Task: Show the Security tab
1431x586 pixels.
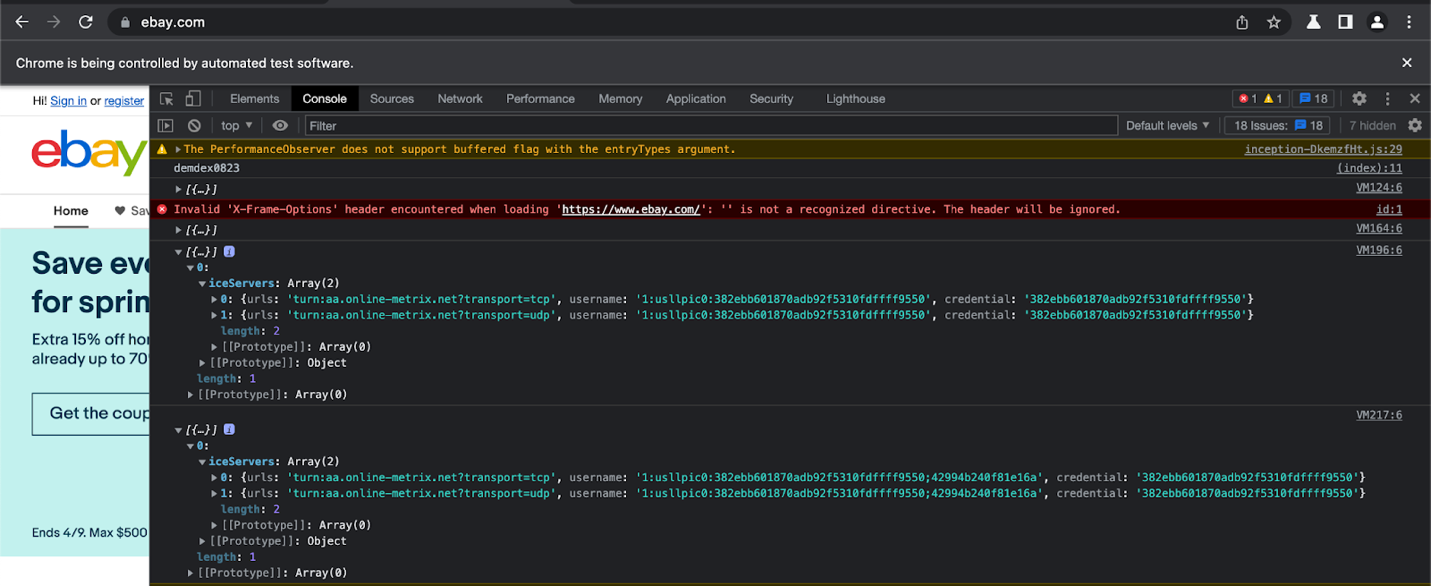Action: [x=771, y=99]
